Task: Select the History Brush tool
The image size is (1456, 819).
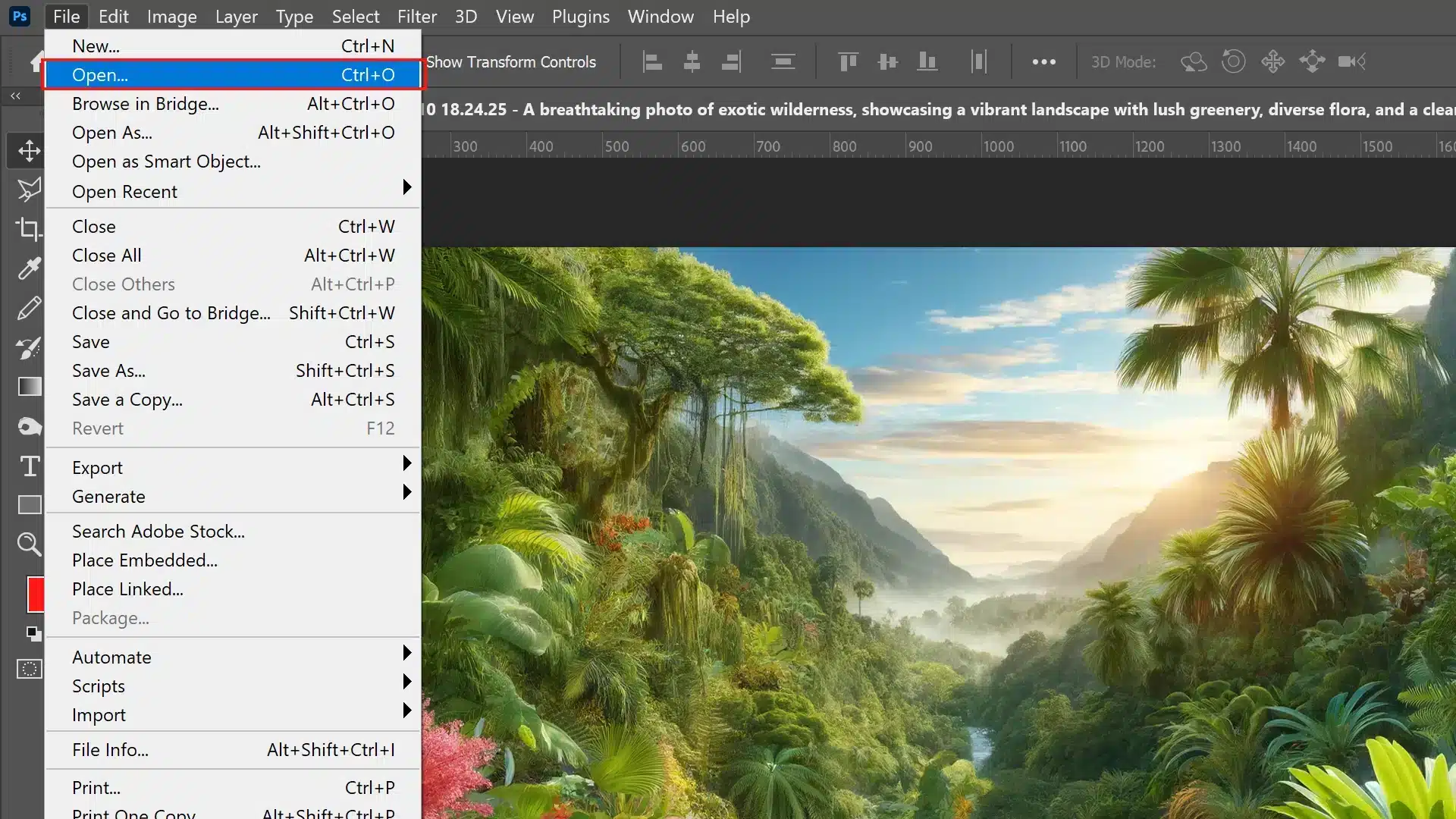Action: click(29, 347)
